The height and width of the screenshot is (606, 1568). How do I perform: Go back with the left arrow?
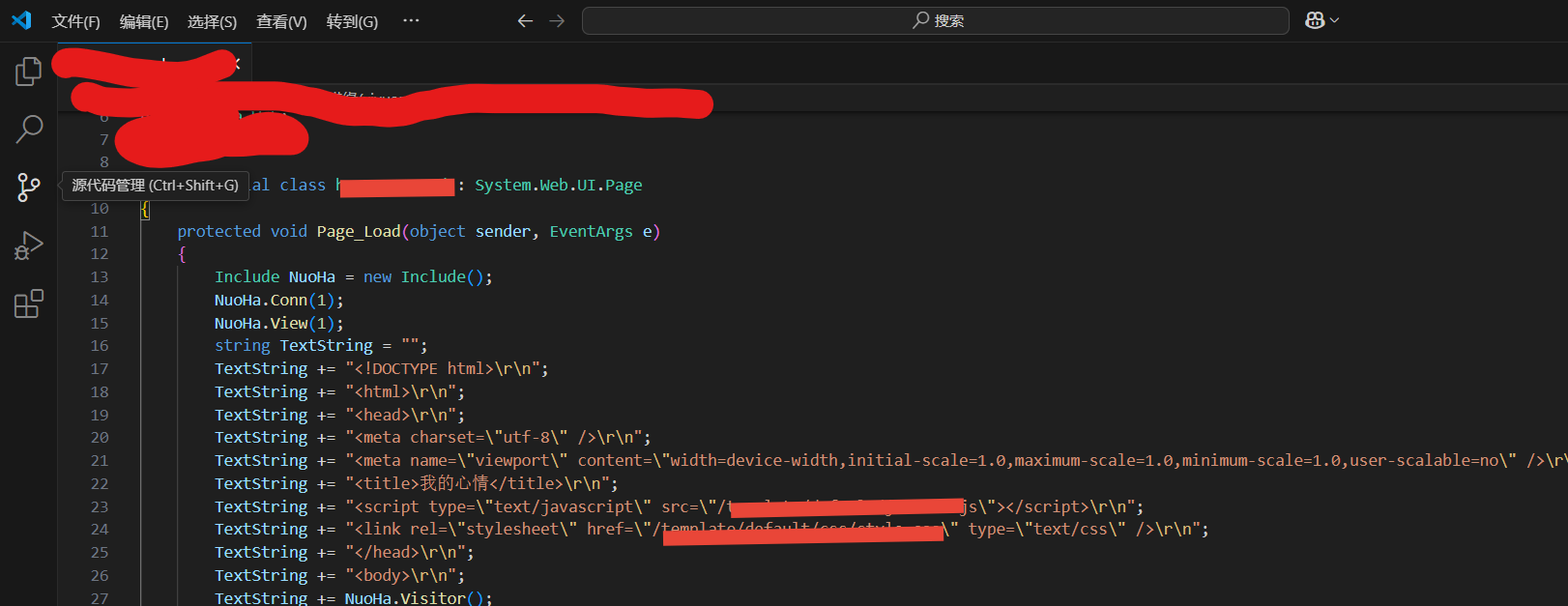coord(525,20)
